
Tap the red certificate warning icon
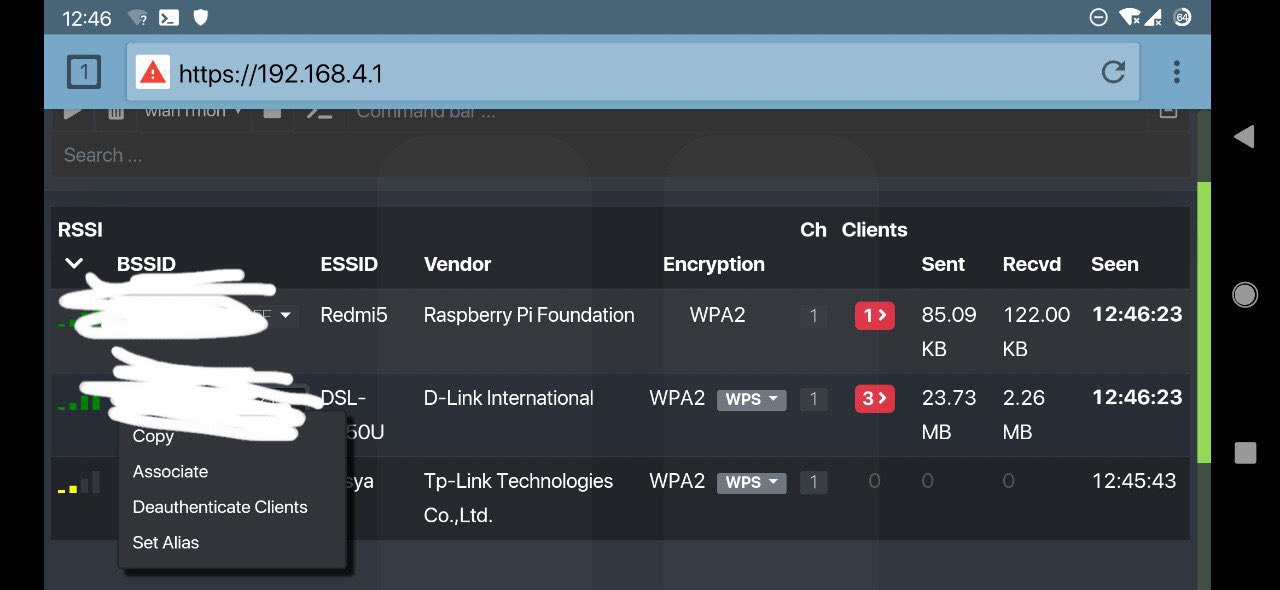pyautogui.click(x=152, y=72)
